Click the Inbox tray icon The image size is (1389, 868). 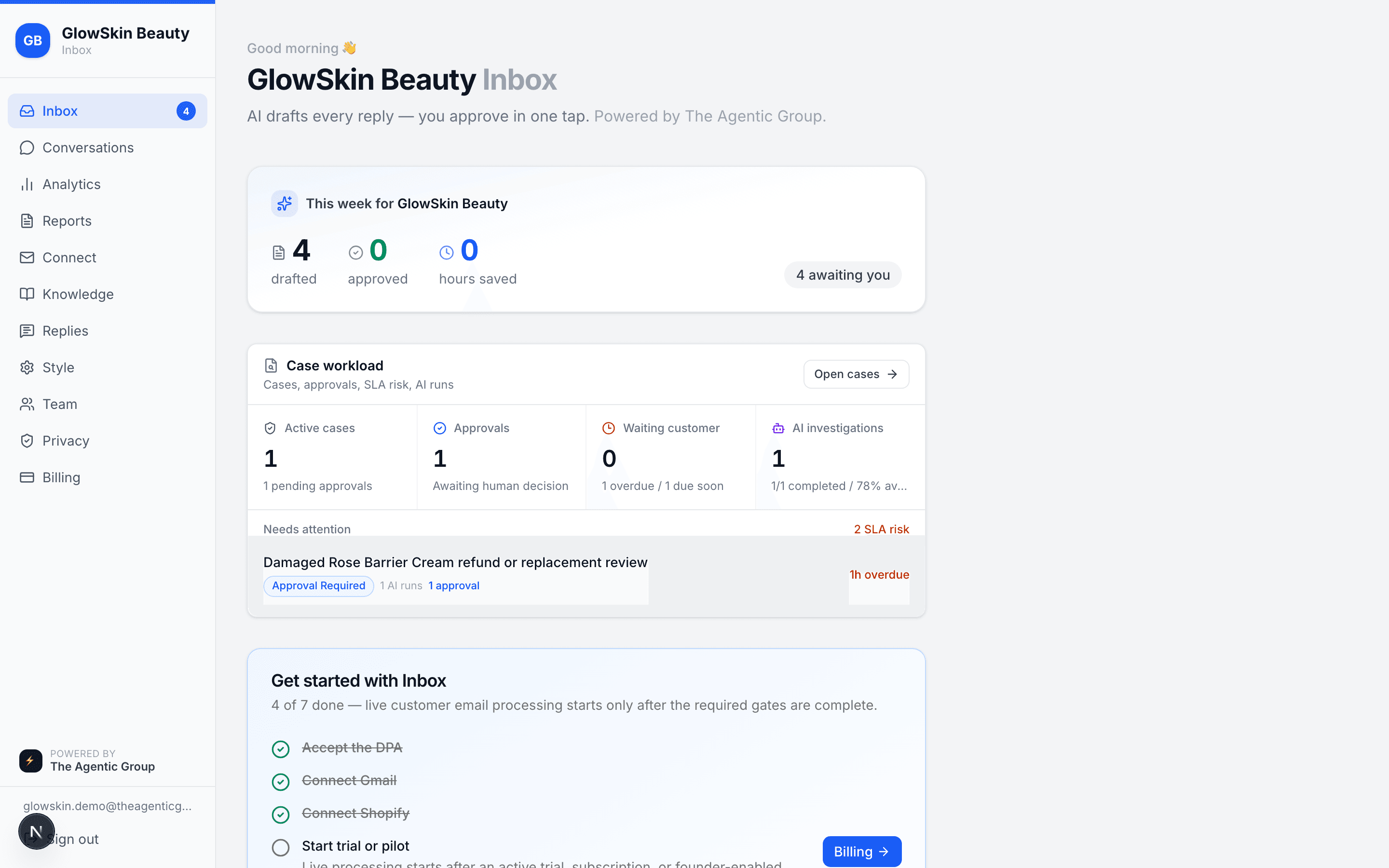(x=27, y=111)
